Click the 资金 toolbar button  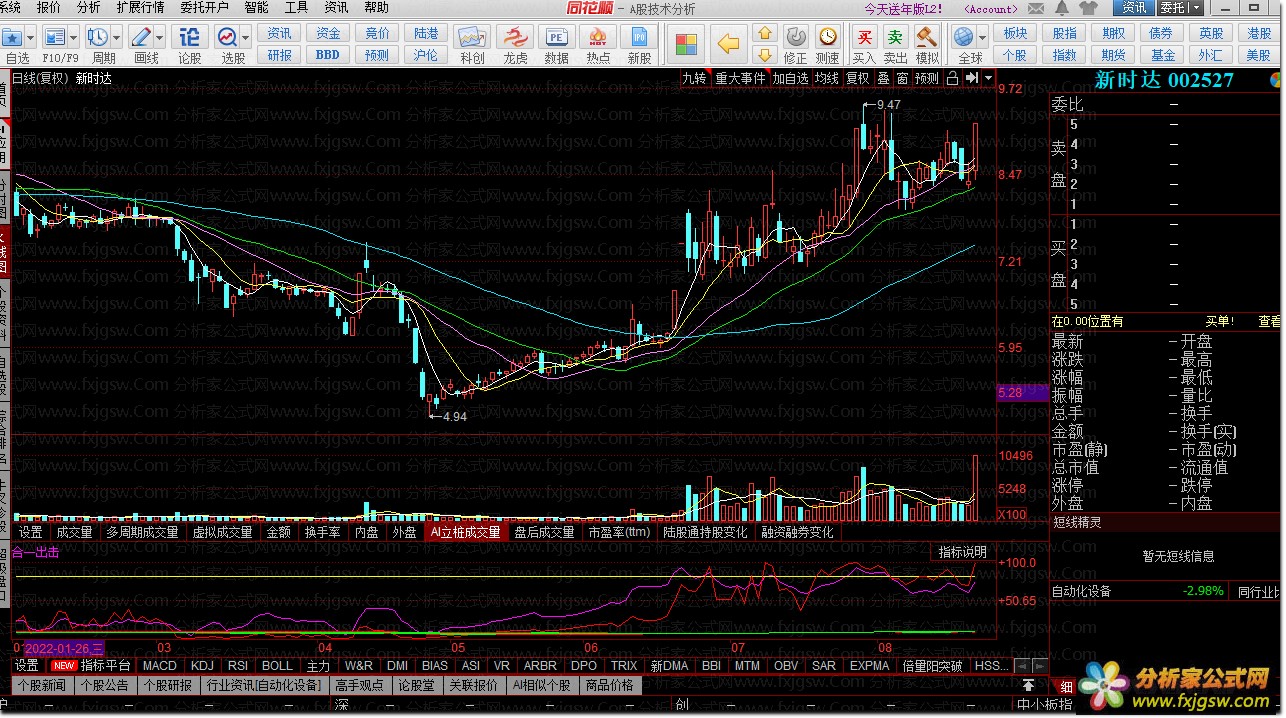329,33
